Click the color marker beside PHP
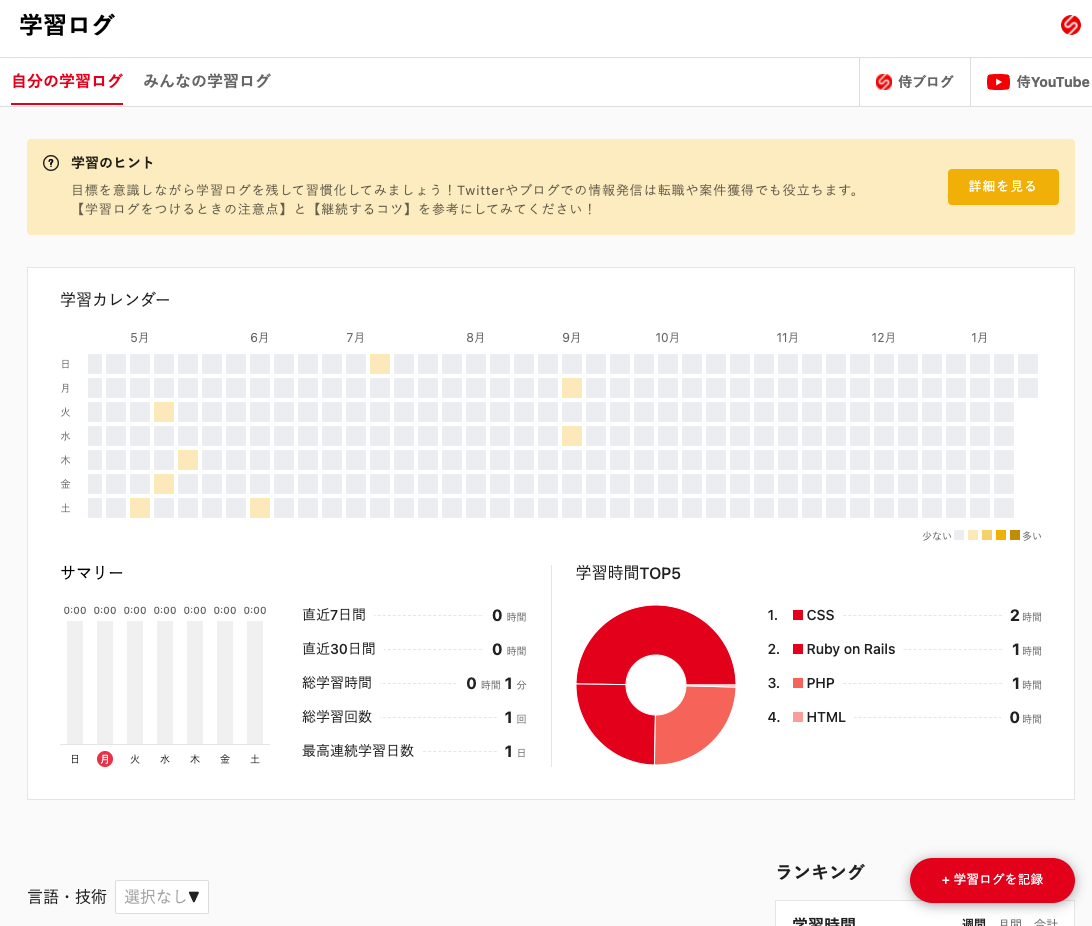The image size is (1092, 926). point(797,683)
